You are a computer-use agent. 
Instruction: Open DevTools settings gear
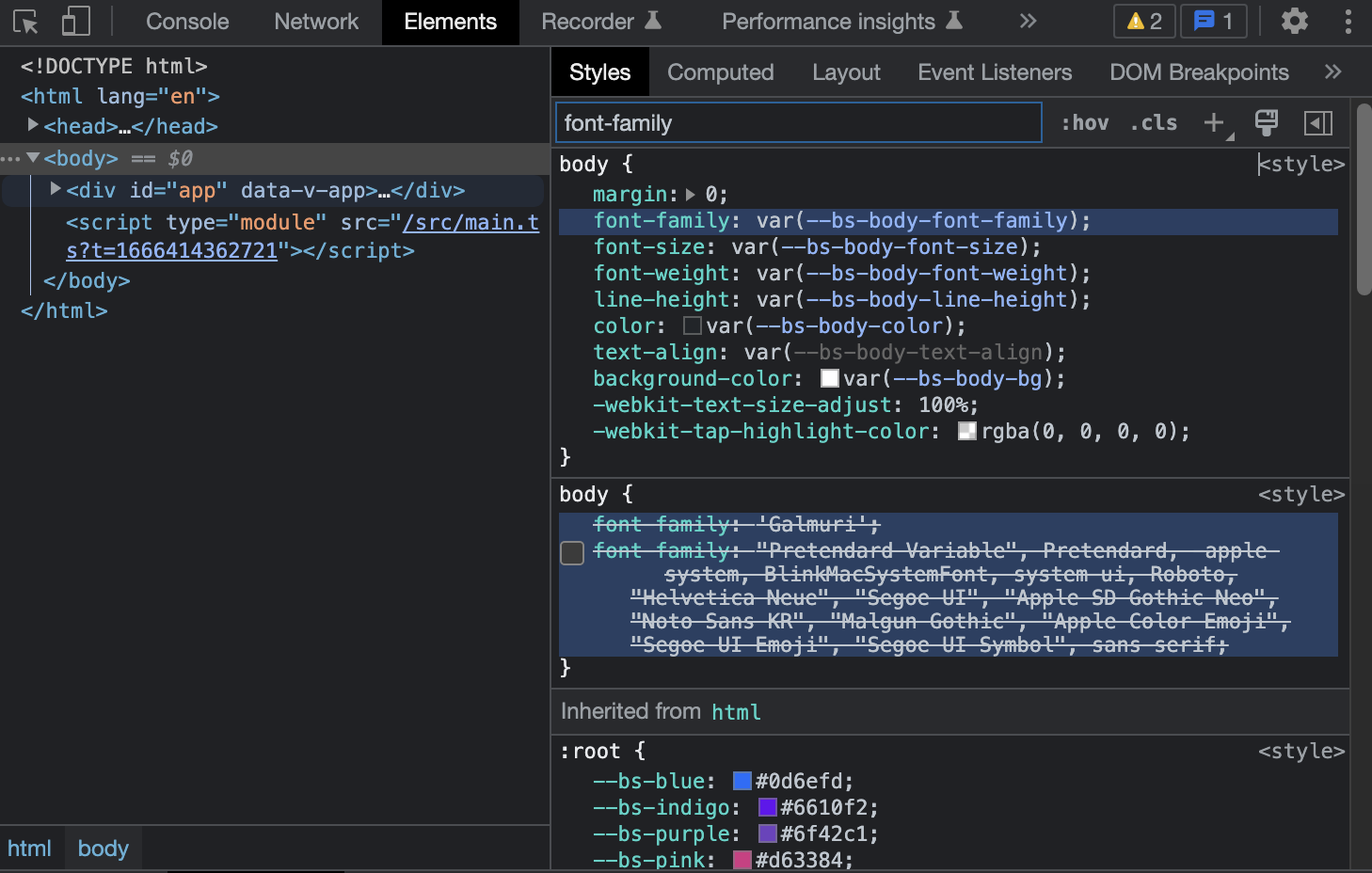point(1295,21)
